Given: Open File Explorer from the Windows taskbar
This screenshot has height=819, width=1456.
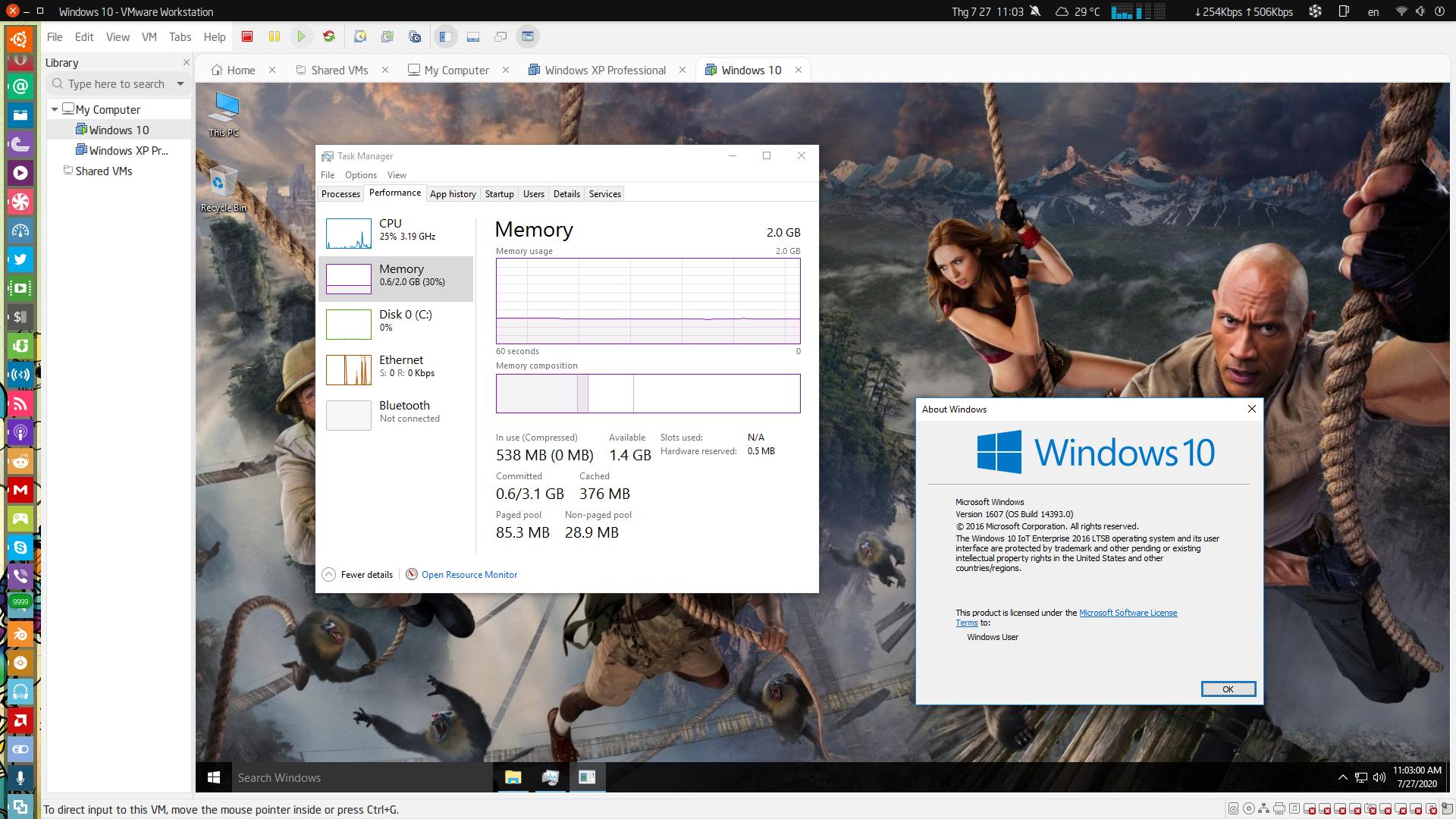Looking at the screenshot, I should point(513,777).
